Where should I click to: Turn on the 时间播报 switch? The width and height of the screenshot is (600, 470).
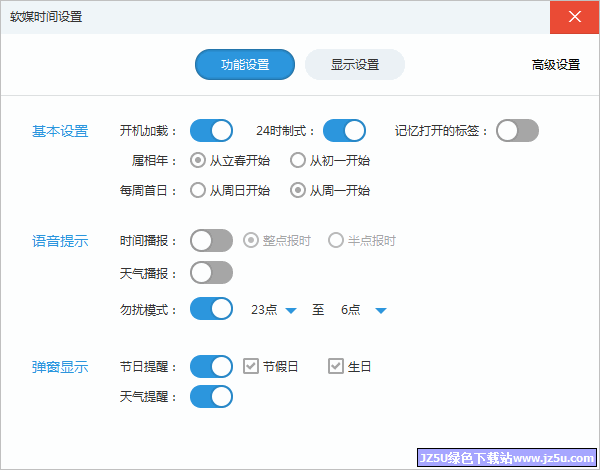pyautogui.click(x=211, y=241)
